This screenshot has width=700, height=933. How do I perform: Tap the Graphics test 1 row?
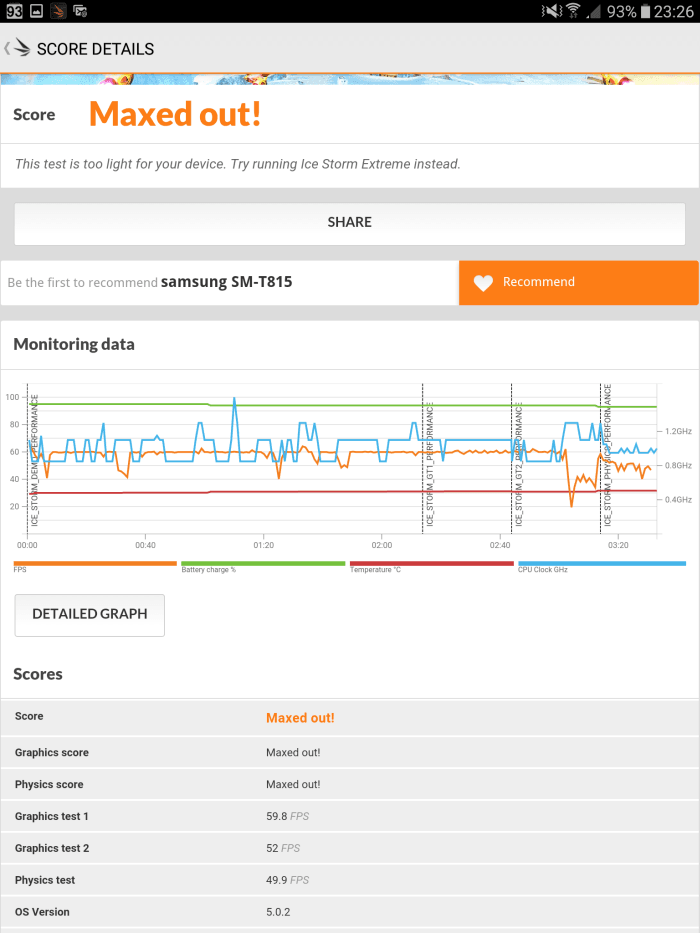point(350,816)
